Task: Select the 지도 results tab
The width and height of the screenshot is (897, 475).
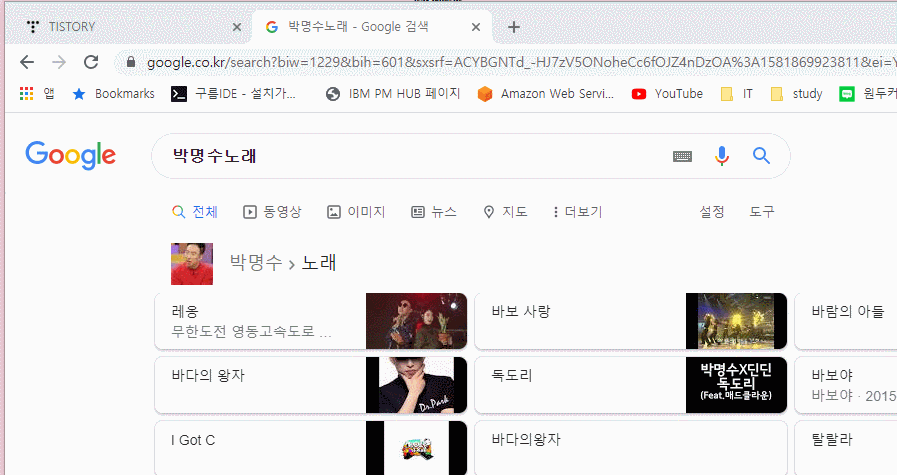Action: click(505, 212)
